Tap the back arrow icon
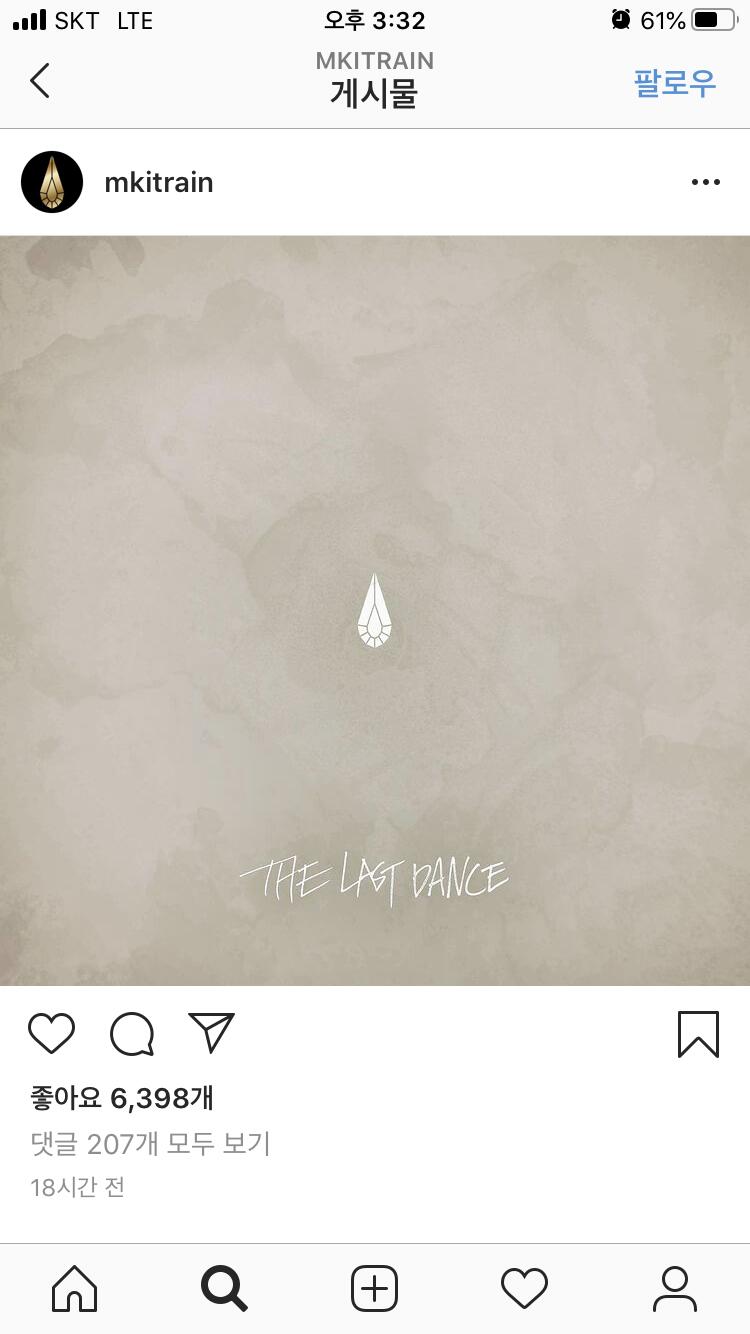The width and height of the screenshot is (750, 1334). (40, 80)
